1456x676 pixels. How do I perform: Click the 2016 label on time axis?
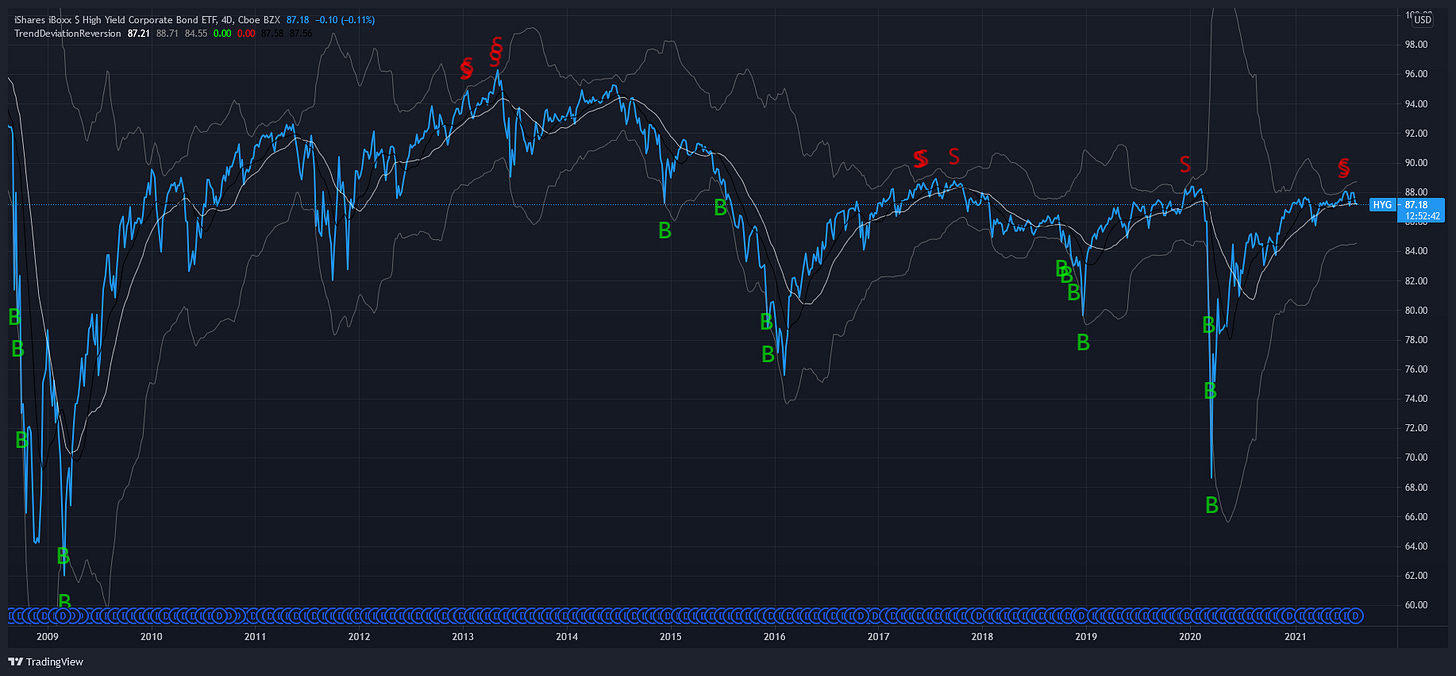(774, 636)
